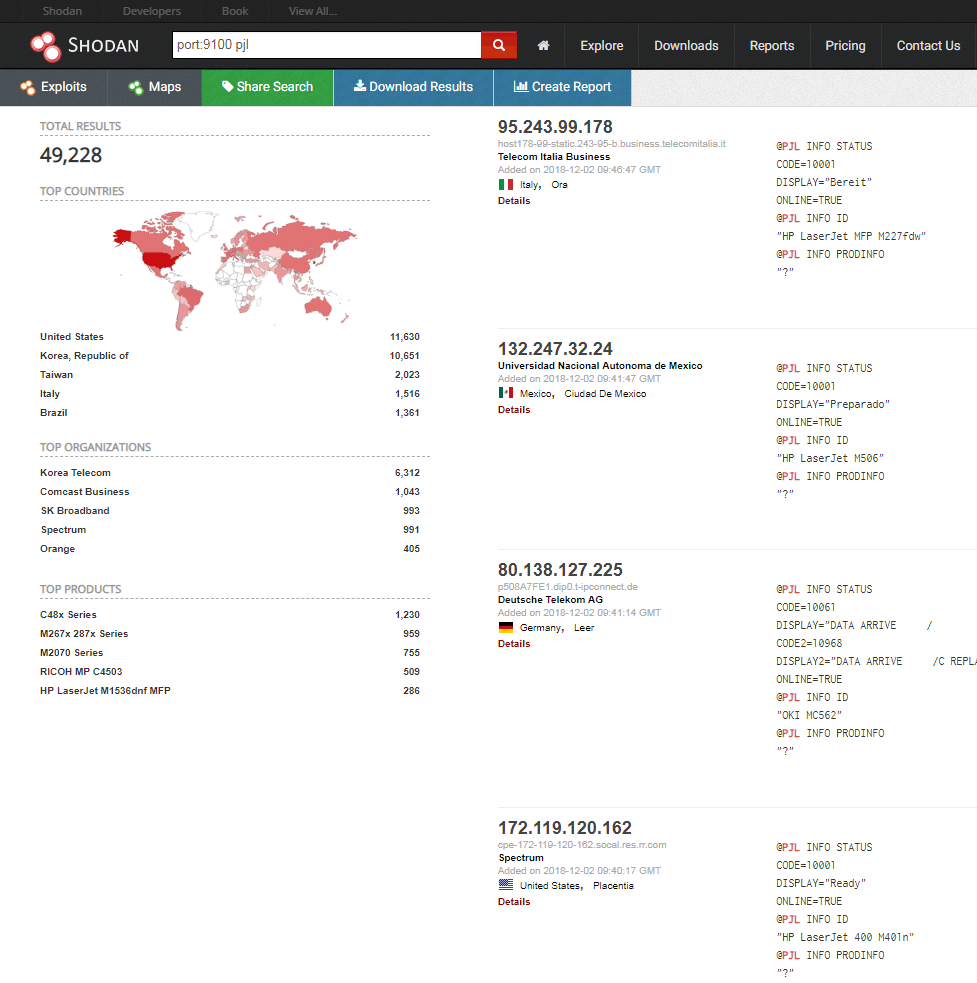Filter by RICOH MP C4503 product

[81, 671]
